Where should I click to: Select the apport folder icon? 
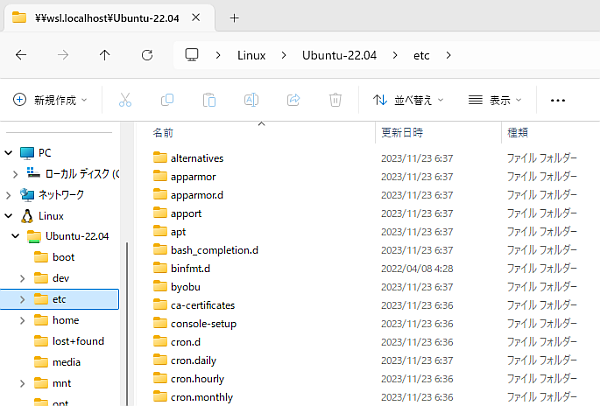pos(160,212)
